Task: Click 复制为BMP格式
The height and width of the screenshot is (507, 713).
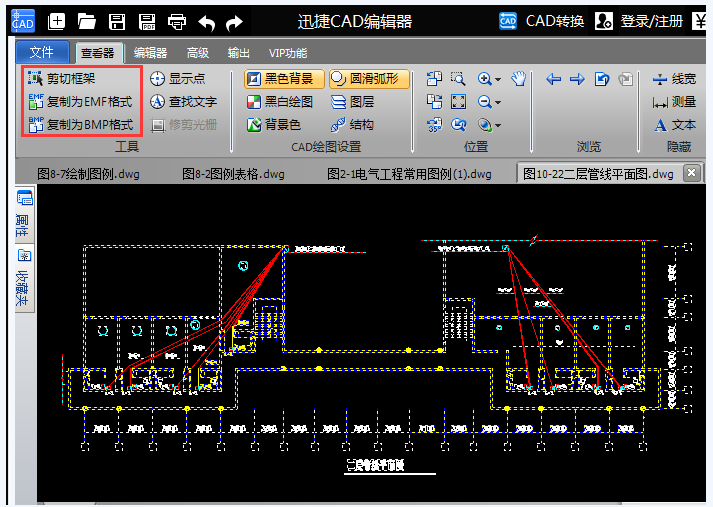Action: coord(80,124)
